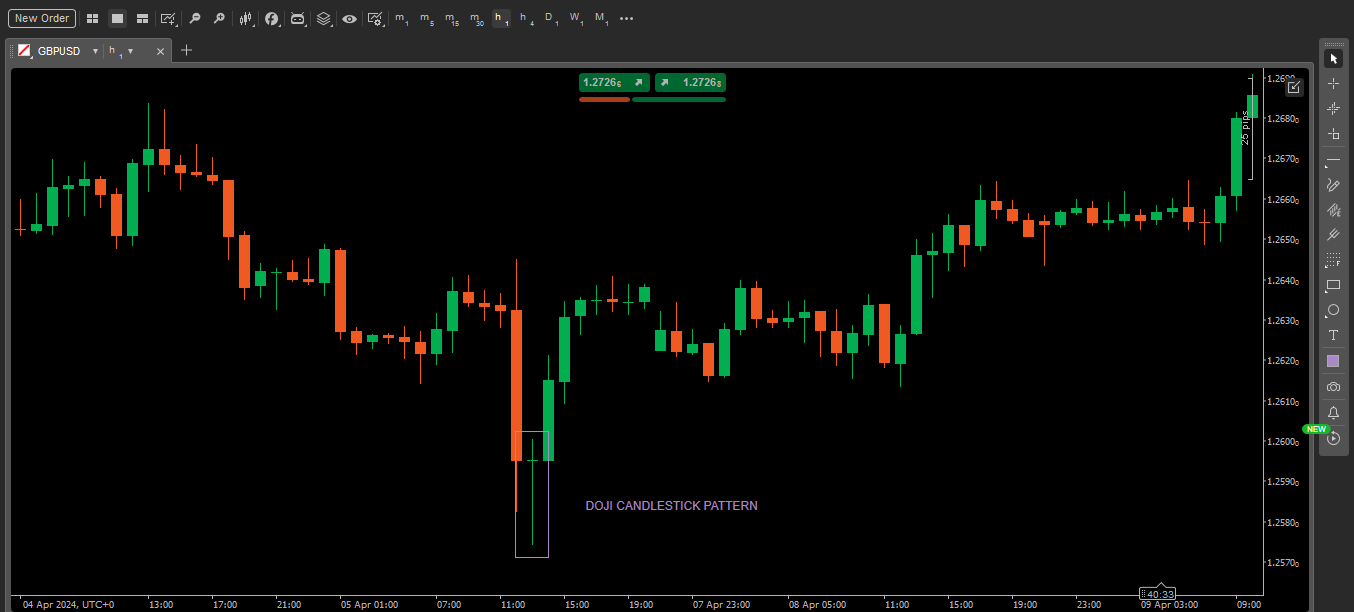Select the zoom out tool
The width and height of the screenshot is (1354, 612).
(196, 18)
